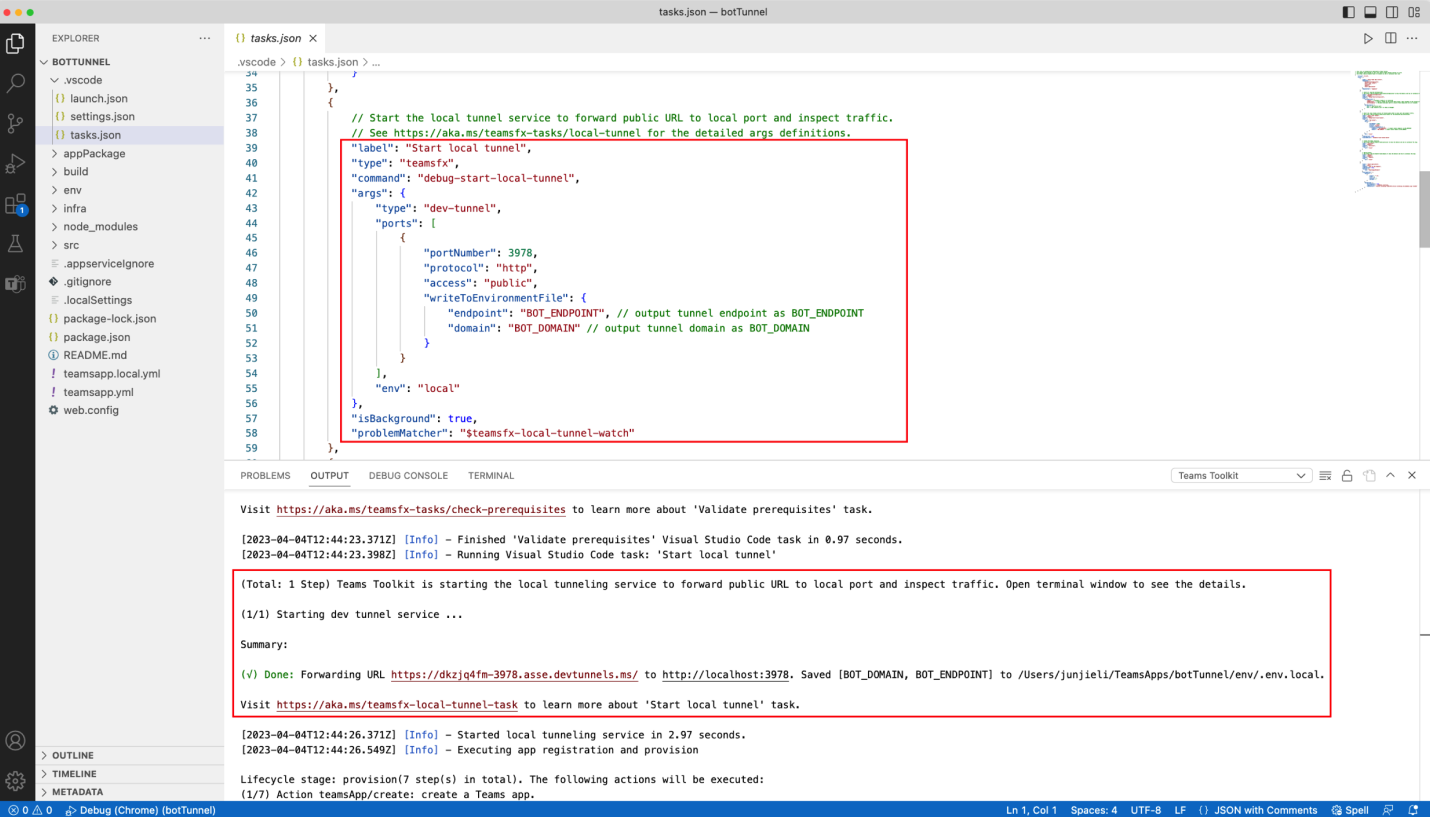This screenshot has width=1430, height=817.
Task: Open the Manage gear icon
Action: click(15, 780)
